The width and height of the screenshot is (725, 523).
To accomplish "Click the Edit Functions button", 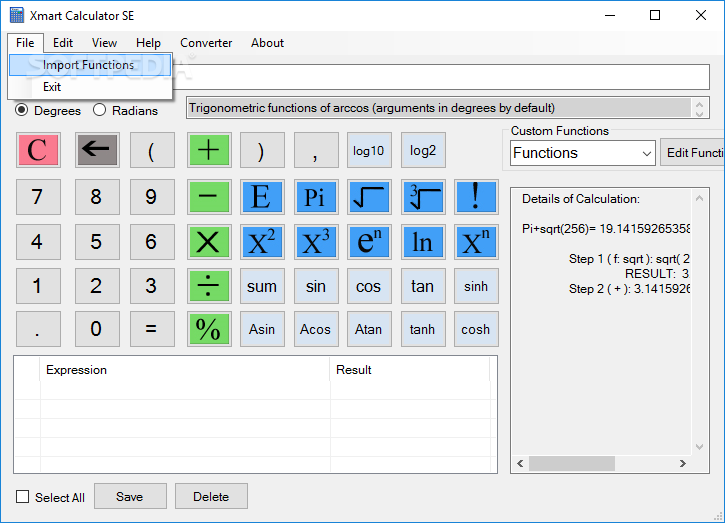I will pos(692,153).
